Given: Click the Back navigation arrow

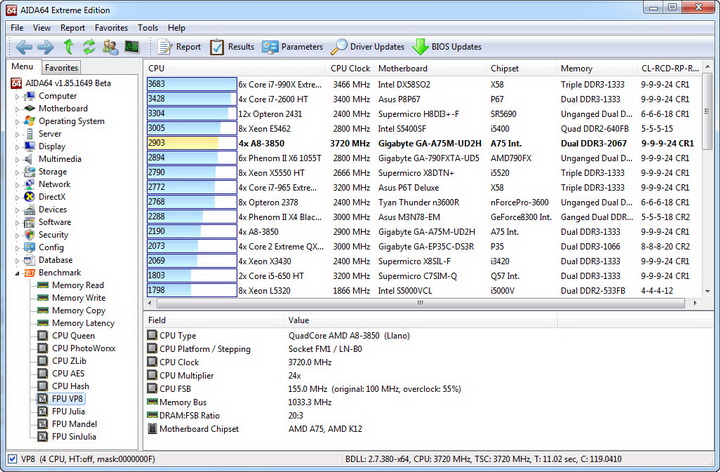Looking at the screenshot, I should tap(24, 47).
